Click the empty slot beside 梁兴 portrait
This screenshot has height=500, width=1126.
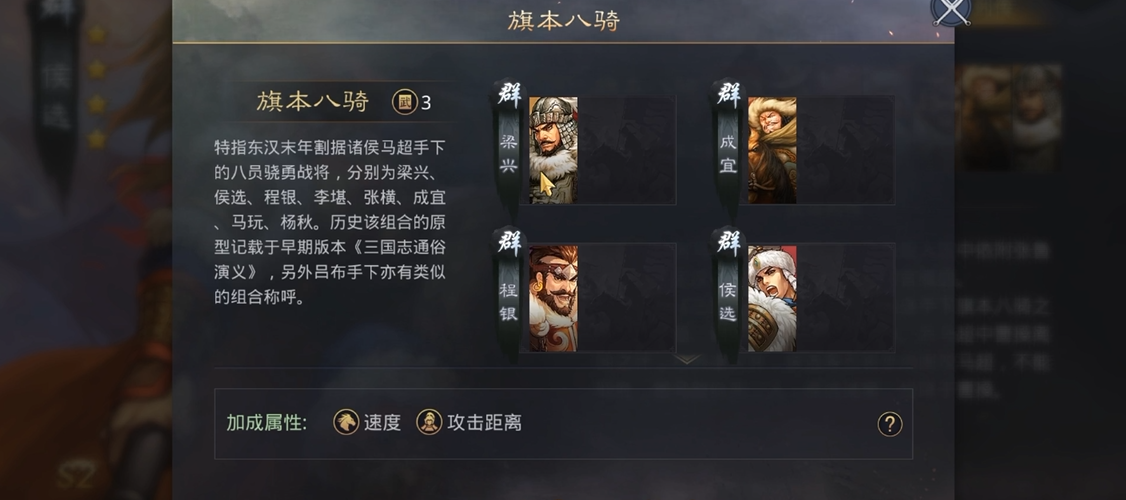click(626, 150)
